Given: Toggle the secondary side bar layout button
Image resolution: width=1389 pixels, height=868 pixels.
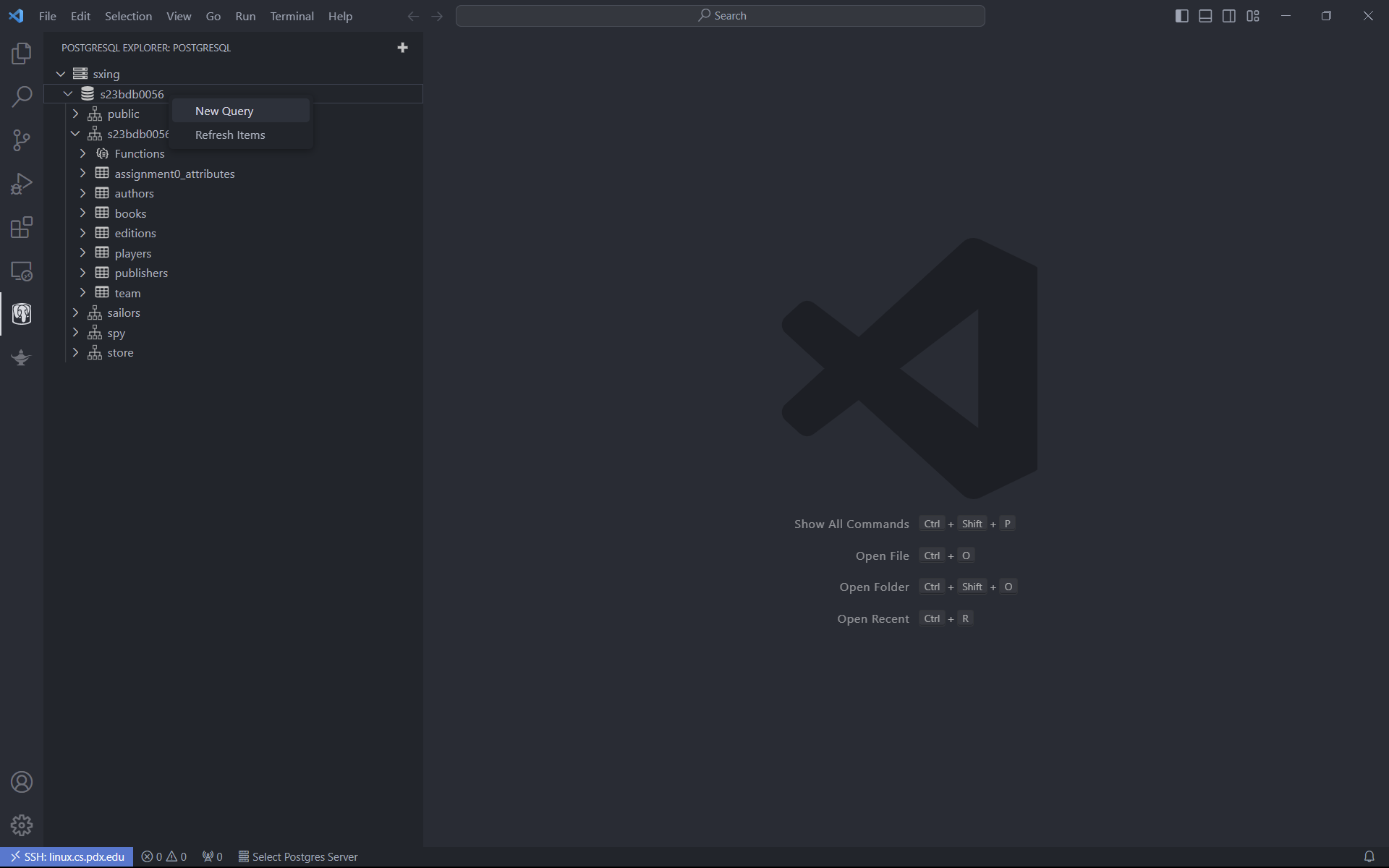Looking at the screenshot, I should point(1229,16).
